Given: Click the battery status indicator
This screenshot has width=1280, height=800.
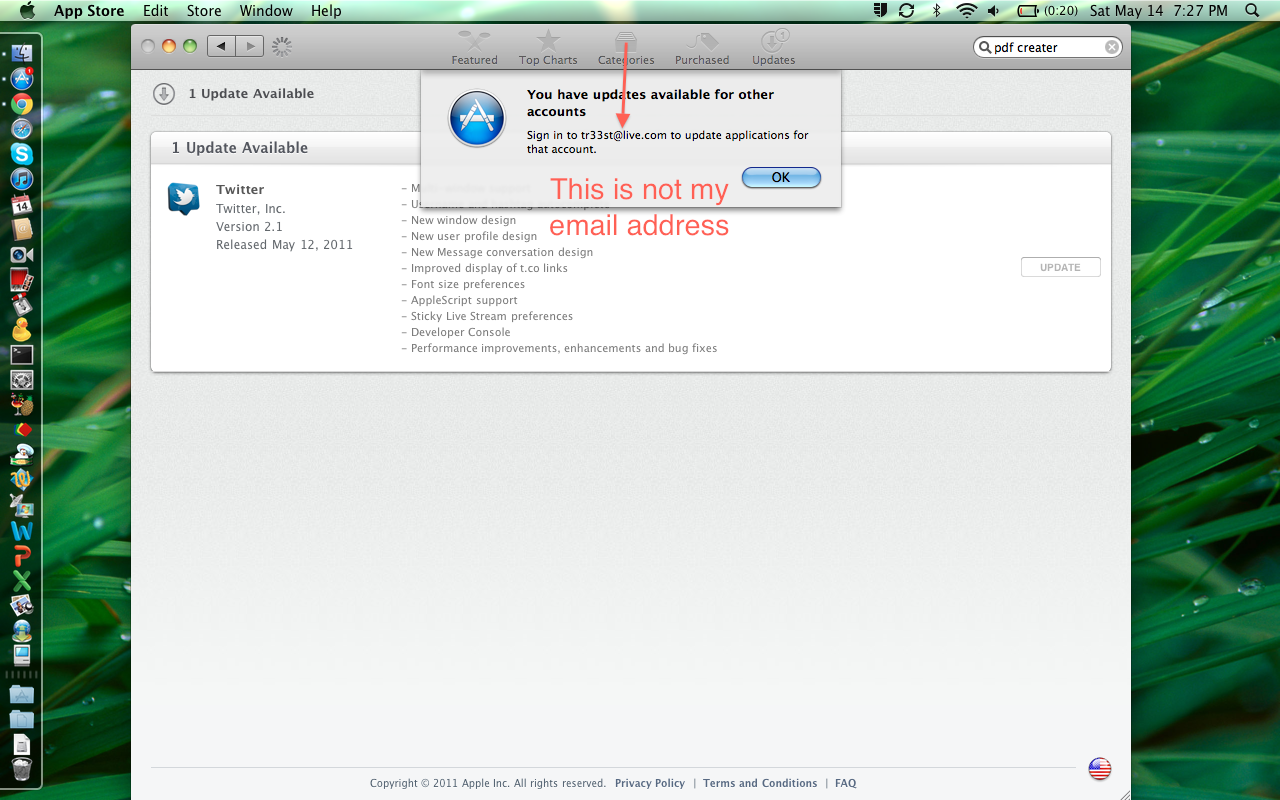Looking at the screenshot, I should coord(1048,11).
